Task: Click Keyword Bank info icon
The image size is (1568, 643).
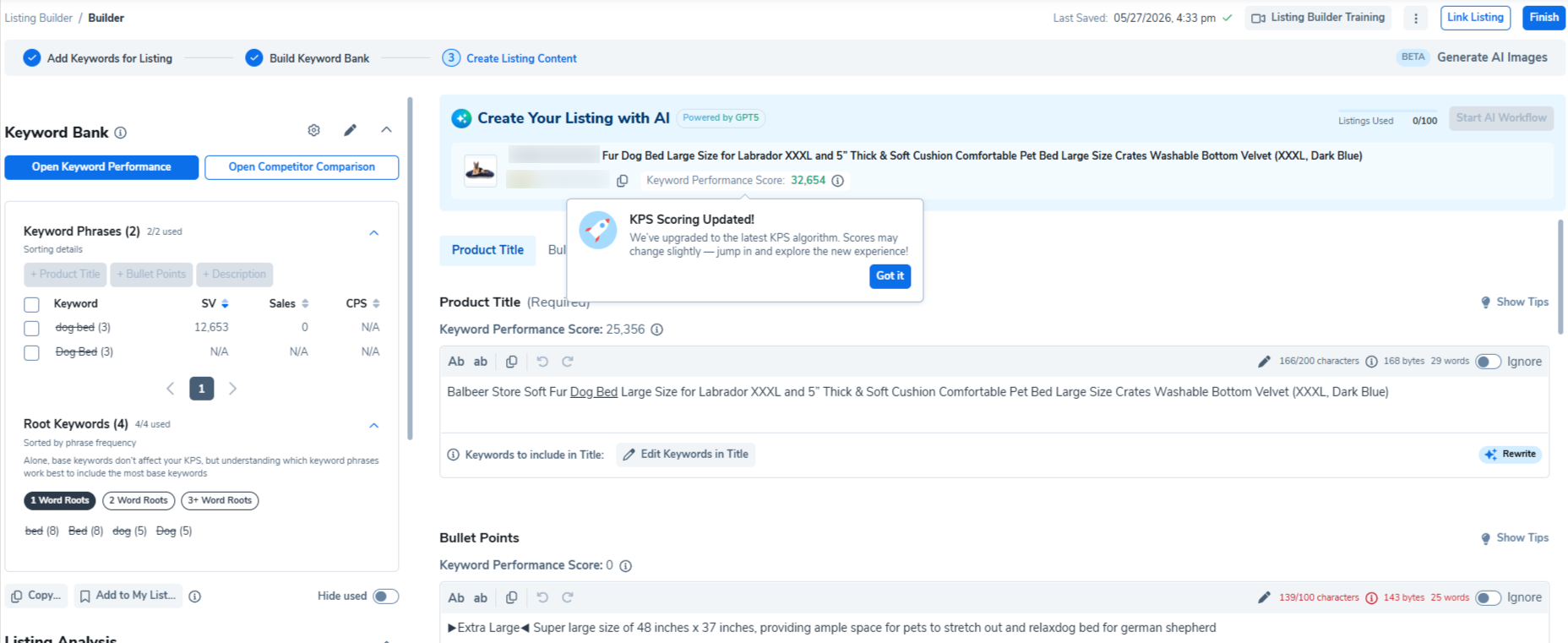Action: (x=121, y=133)
